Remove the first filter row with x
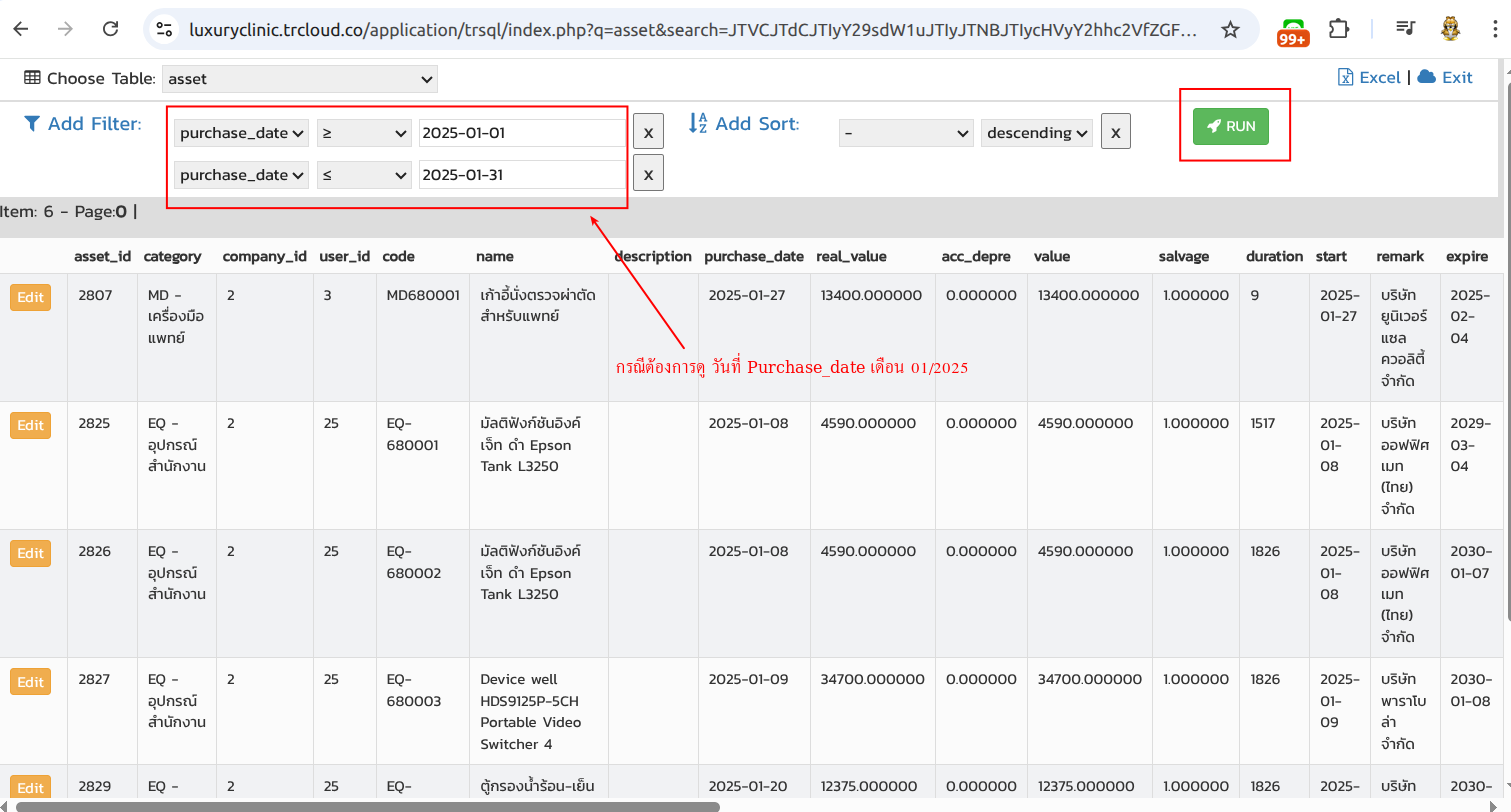The image size is (1511, 812). (x=648, y=132)
